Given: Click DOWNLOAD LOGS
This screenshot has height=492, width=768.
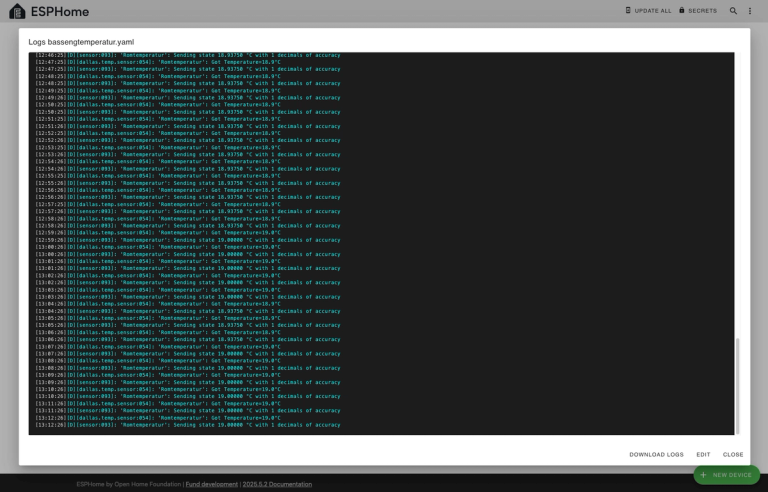Looking at the screenshot, I should point(656,454).
